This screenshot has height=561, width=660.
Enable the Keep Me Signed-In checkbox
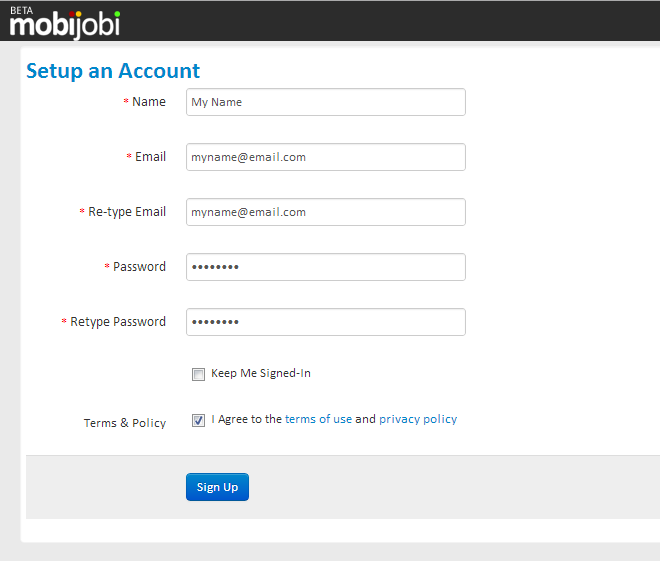point(198,374)
